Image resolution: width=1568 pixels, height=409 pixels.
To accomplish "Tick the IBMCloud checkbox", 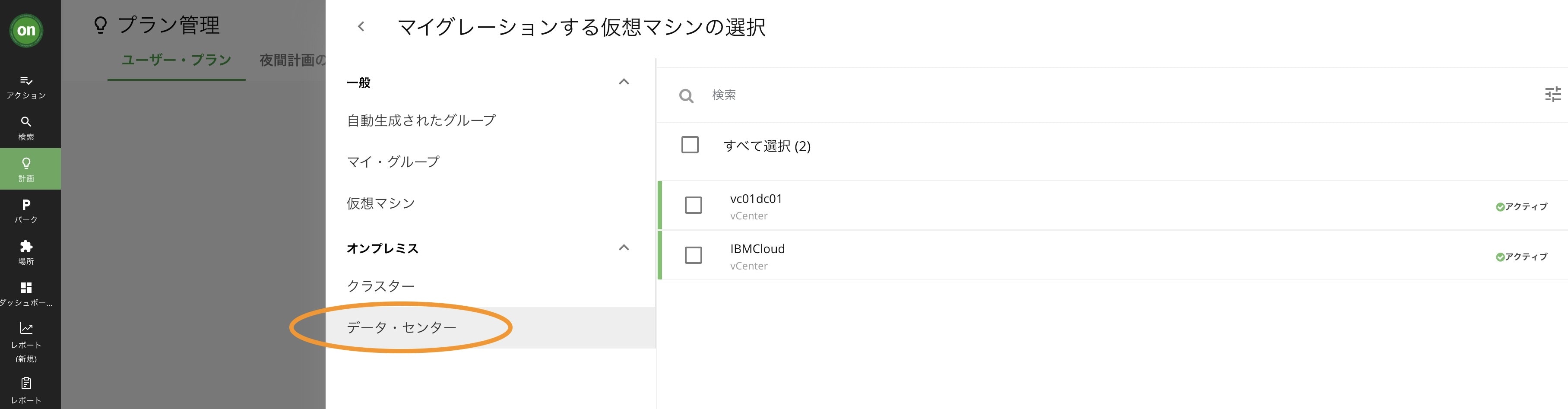I will pos(693,255).
